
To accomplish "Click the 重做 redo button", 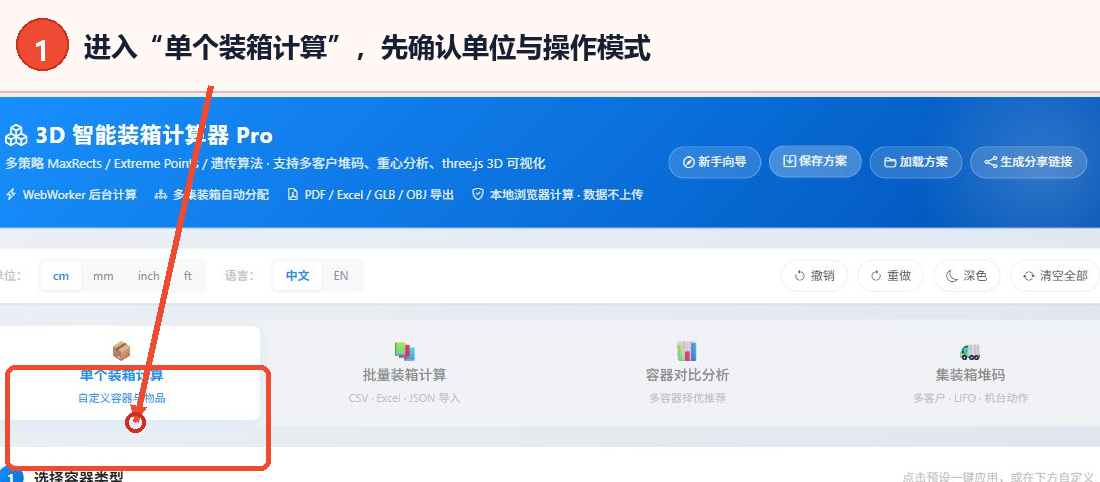I will pyautogui.click(x=890, y=276).
